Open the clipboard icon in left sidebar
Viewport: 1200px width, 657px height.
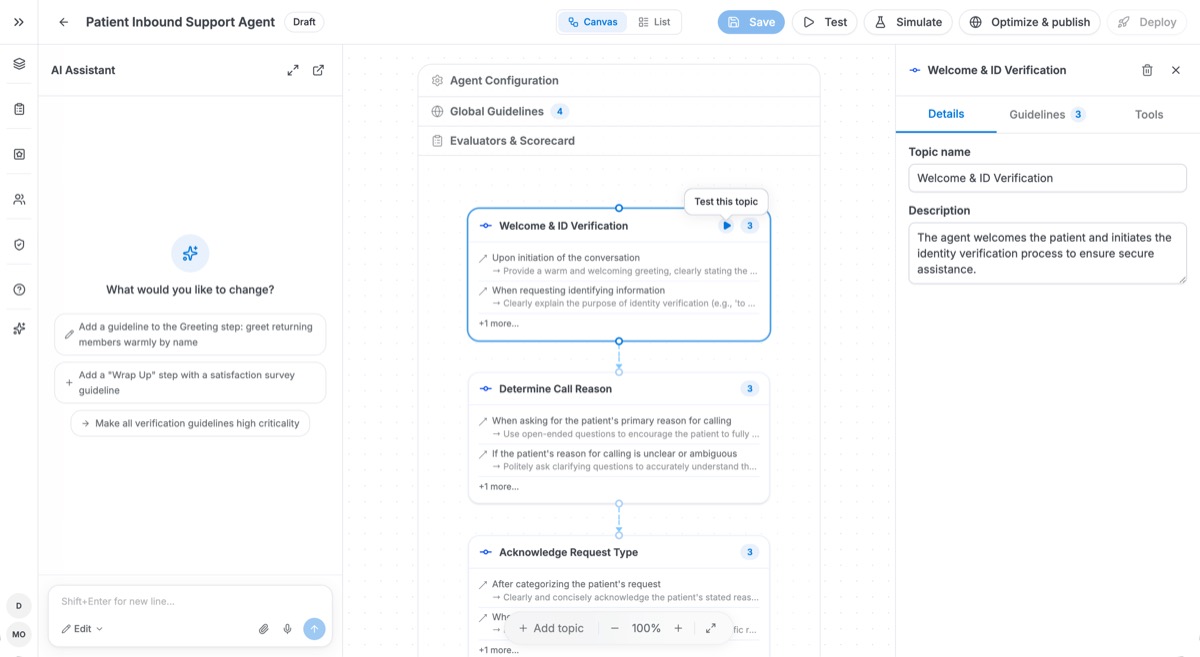pos(19,109)
